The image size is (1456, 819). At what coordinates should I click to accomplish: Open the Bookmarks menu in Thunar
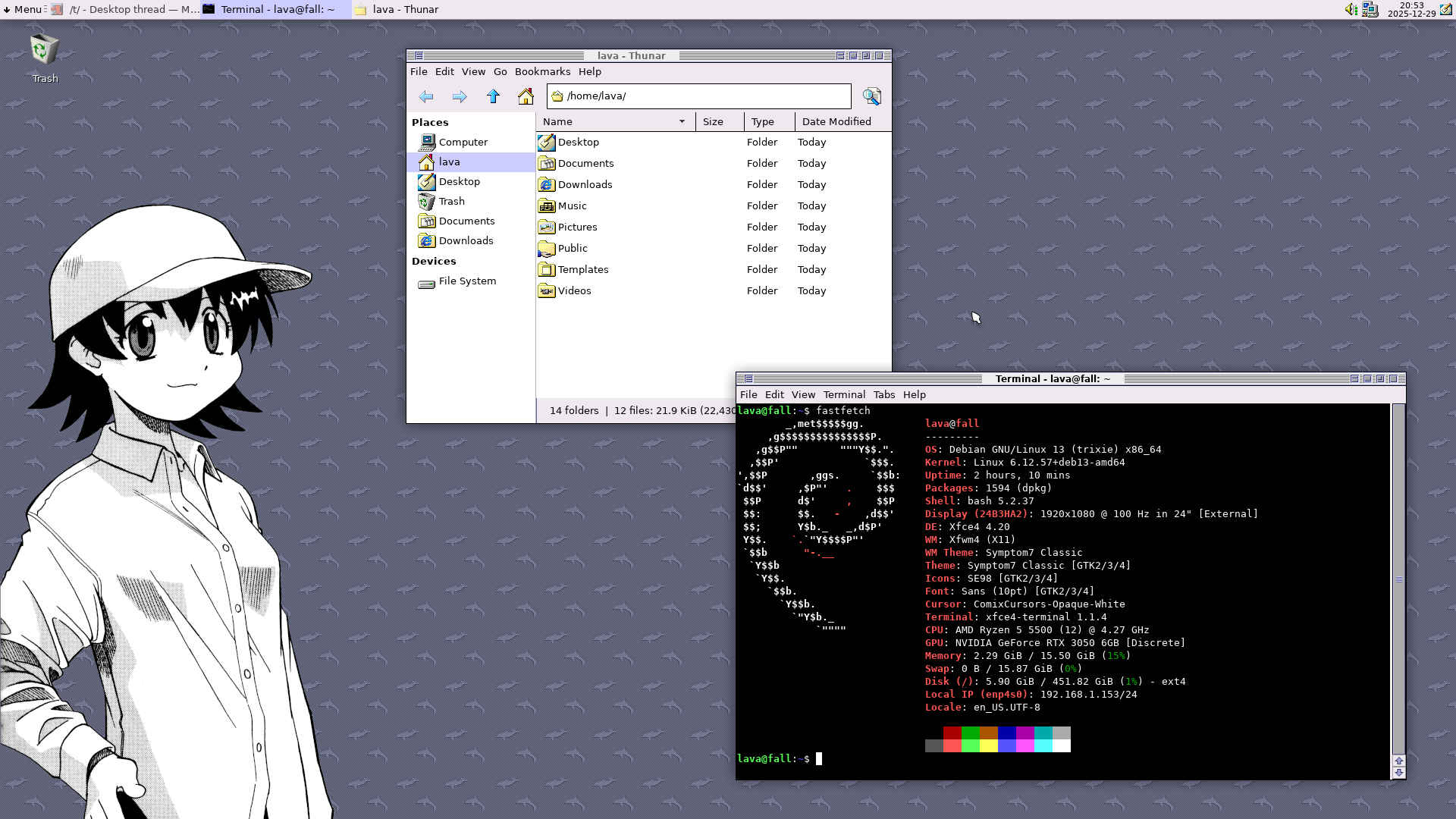pyautogui.click(x=542, y=71)
